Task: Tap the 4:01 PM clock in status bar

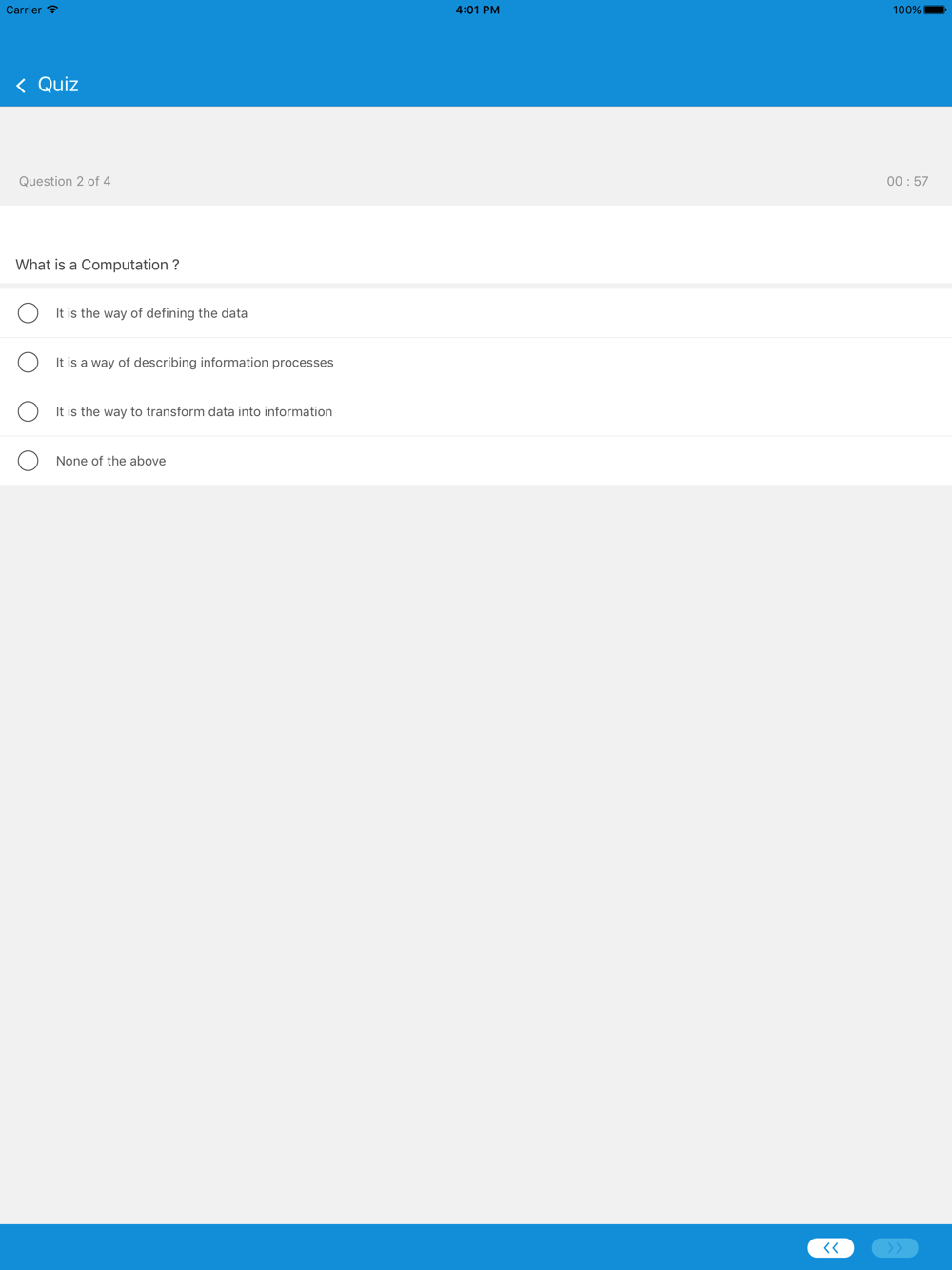Action: coord(477,10)
